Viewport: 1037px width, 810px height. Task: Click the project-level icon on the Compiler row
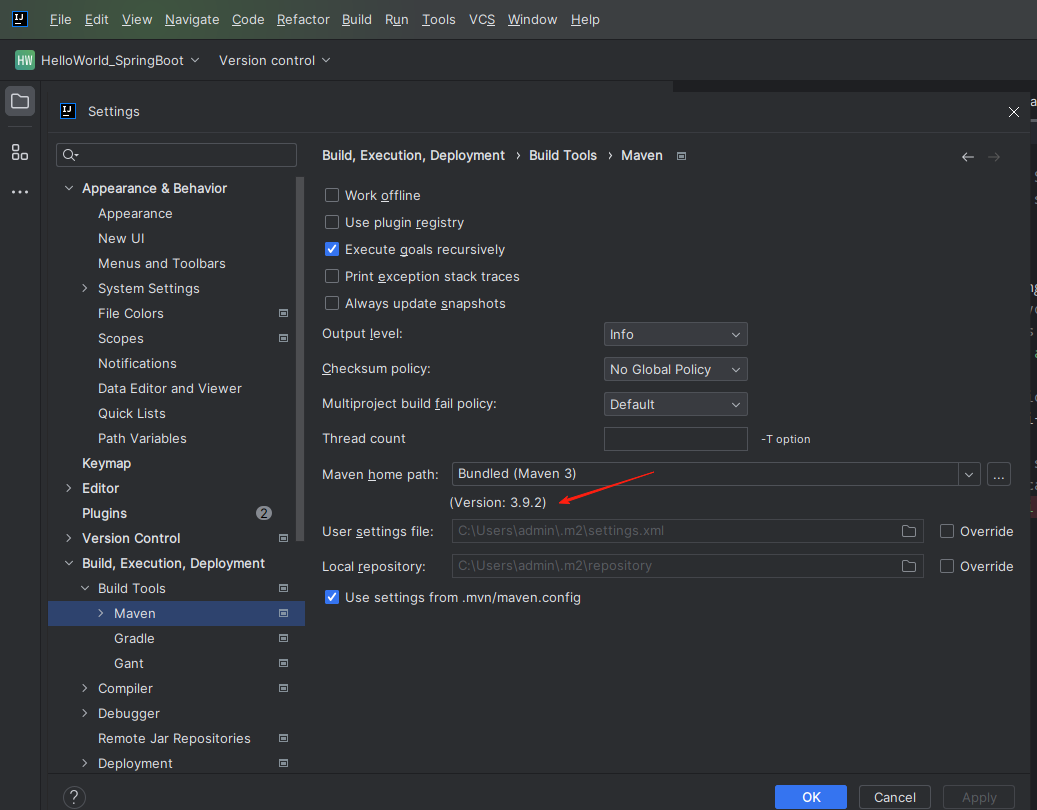click(x=283, y=688)
